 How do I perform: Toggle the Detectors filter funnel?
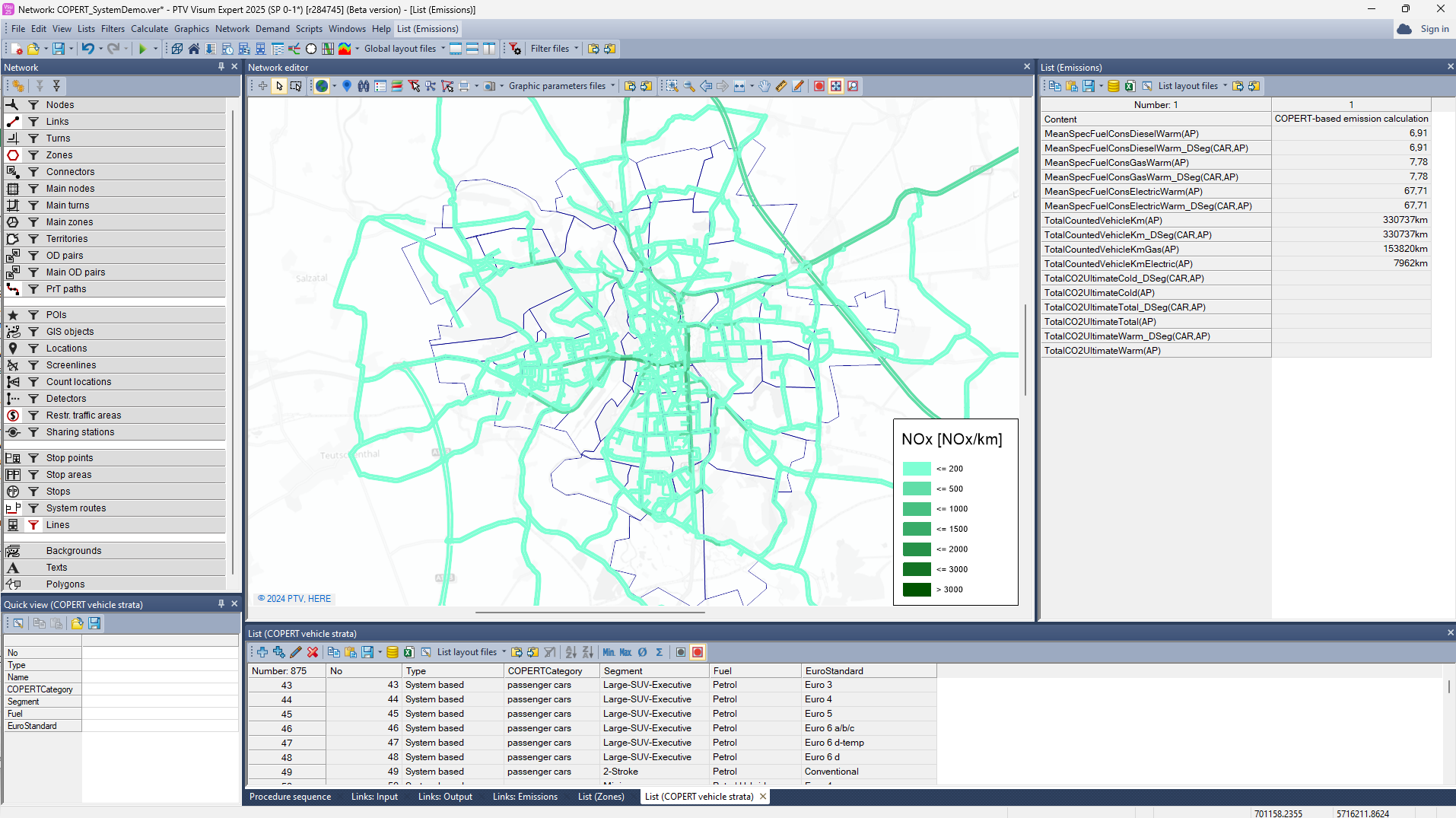33,399
